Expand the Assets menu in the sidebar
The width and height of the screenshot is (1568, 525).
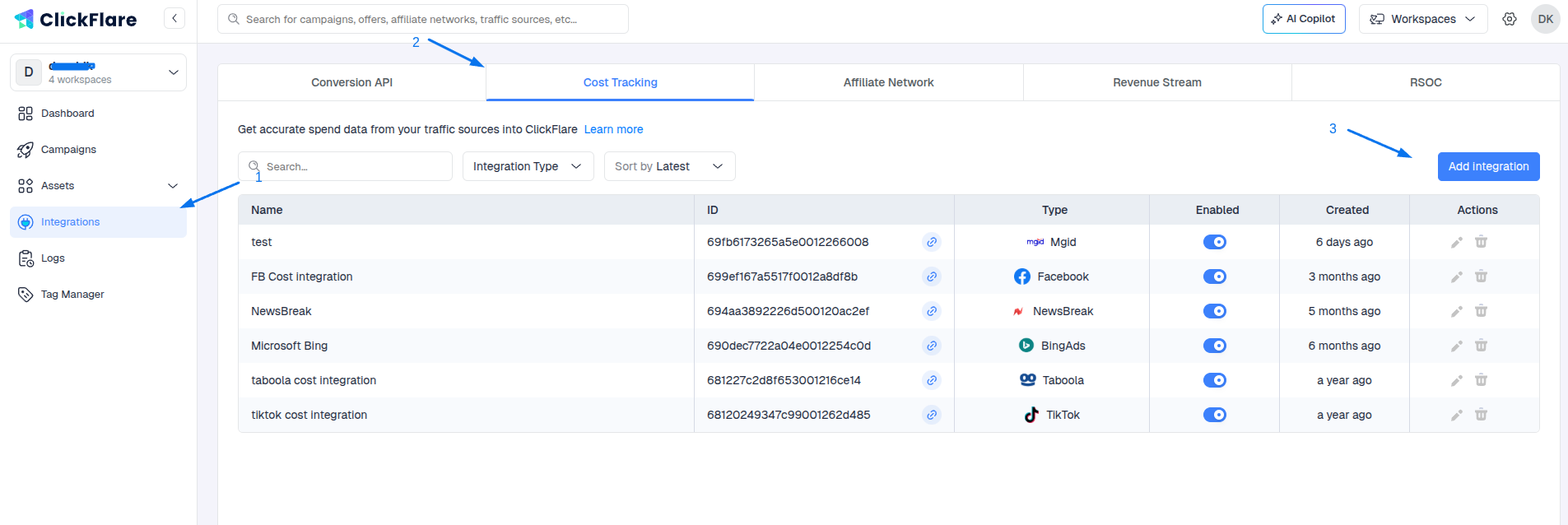(x=98, y=186)
